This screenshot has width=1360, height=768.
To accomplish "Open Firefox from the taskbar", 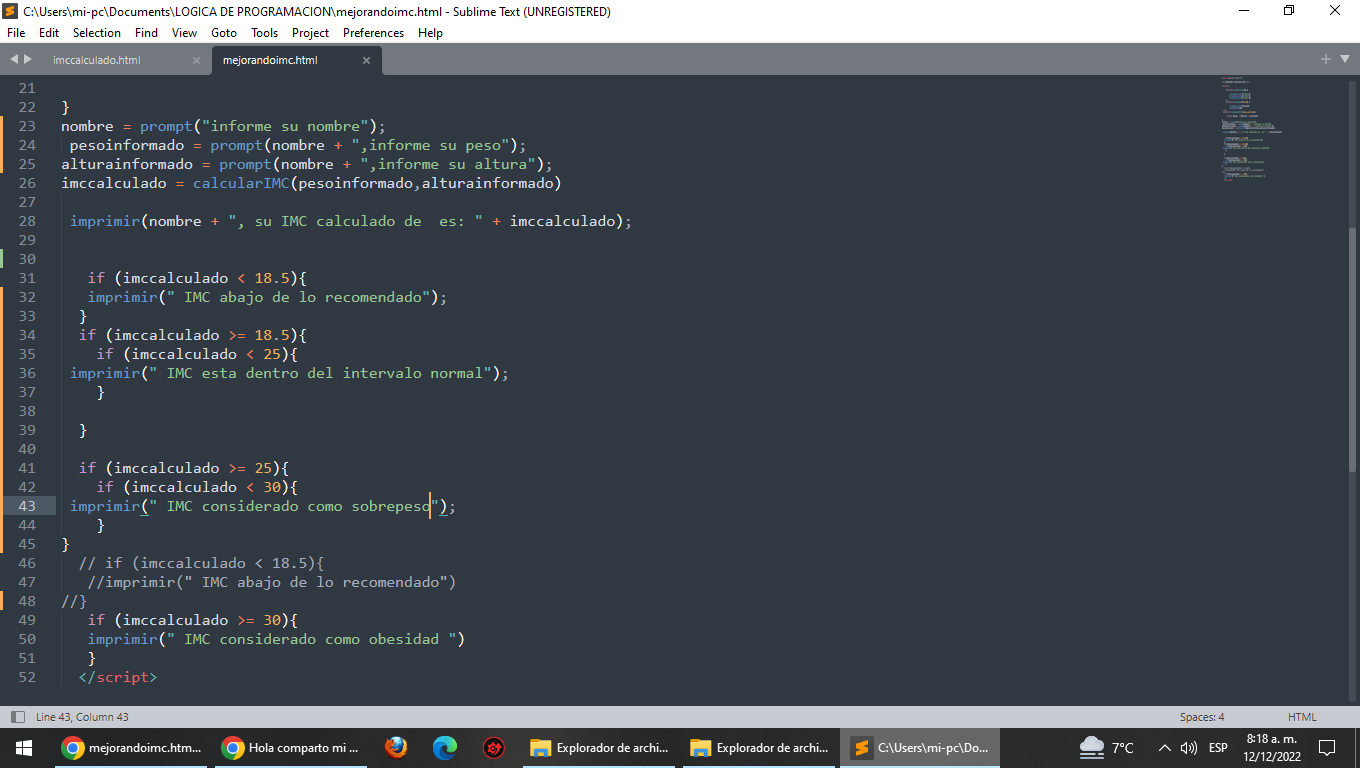I will [396, 748].
